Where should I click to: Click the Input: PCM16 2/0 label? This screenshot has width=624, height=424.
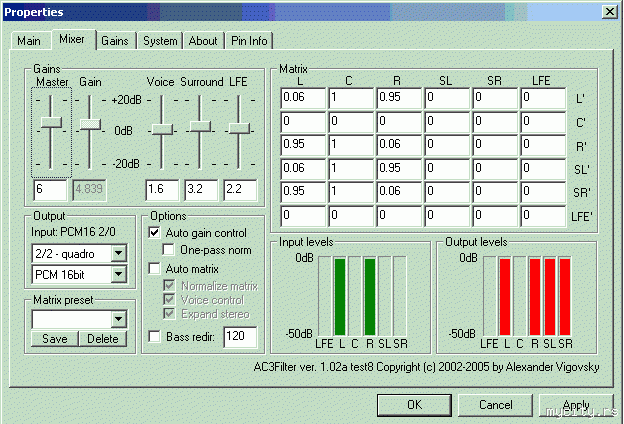[73, 232]
